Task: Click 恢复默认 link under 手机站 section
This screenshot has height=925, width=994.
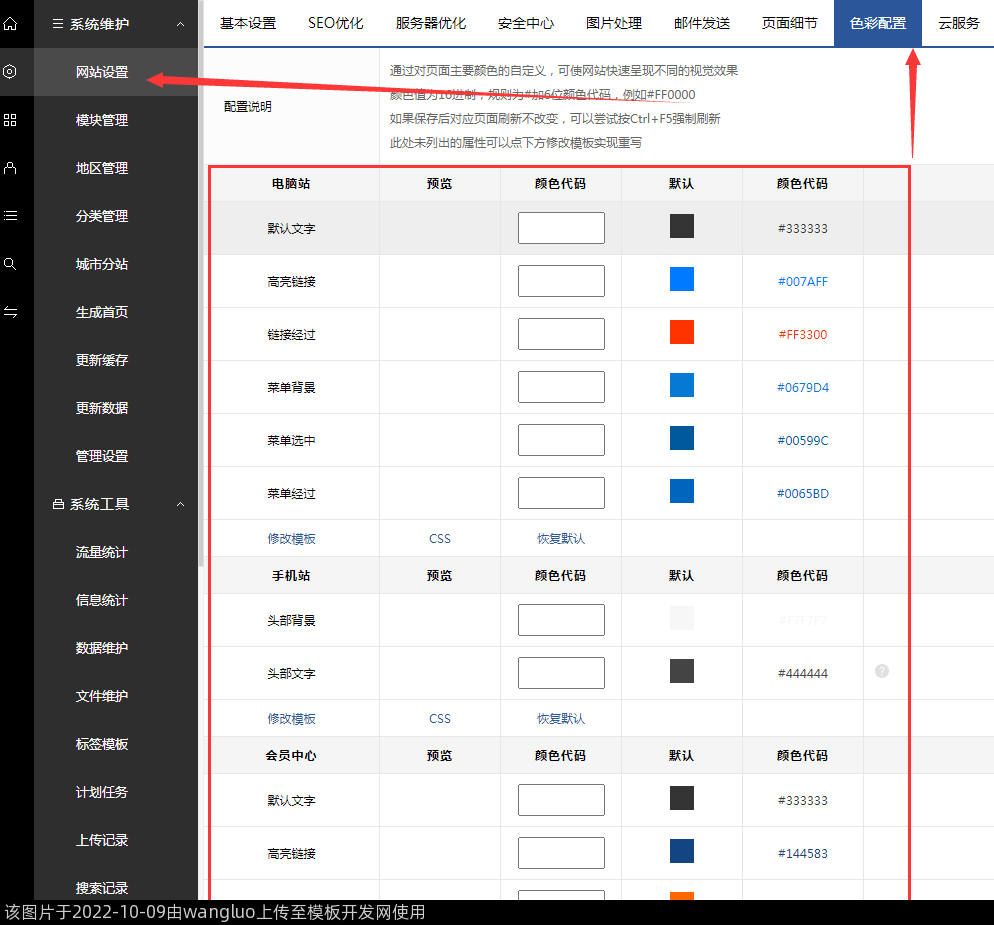Action: (560, 718)
